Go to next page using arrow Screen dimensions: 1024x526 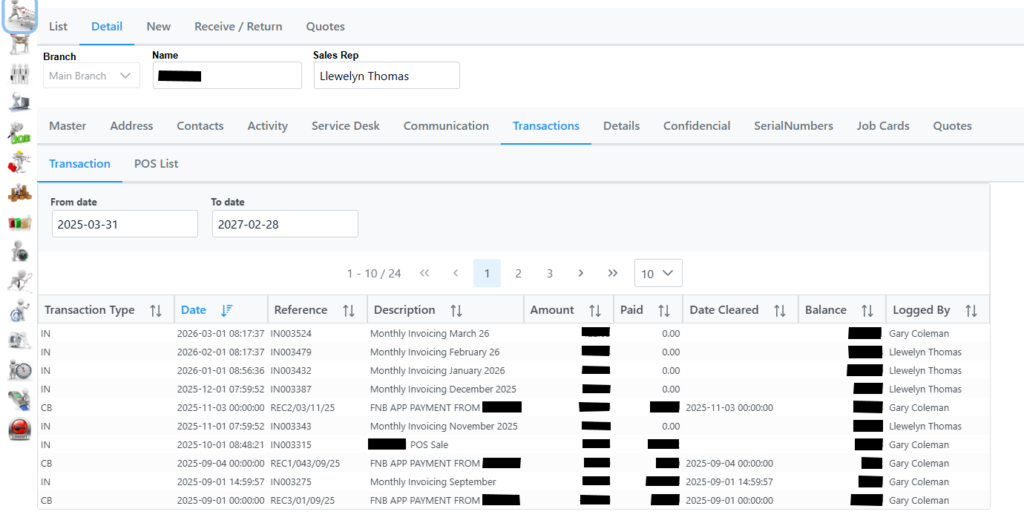580,273
